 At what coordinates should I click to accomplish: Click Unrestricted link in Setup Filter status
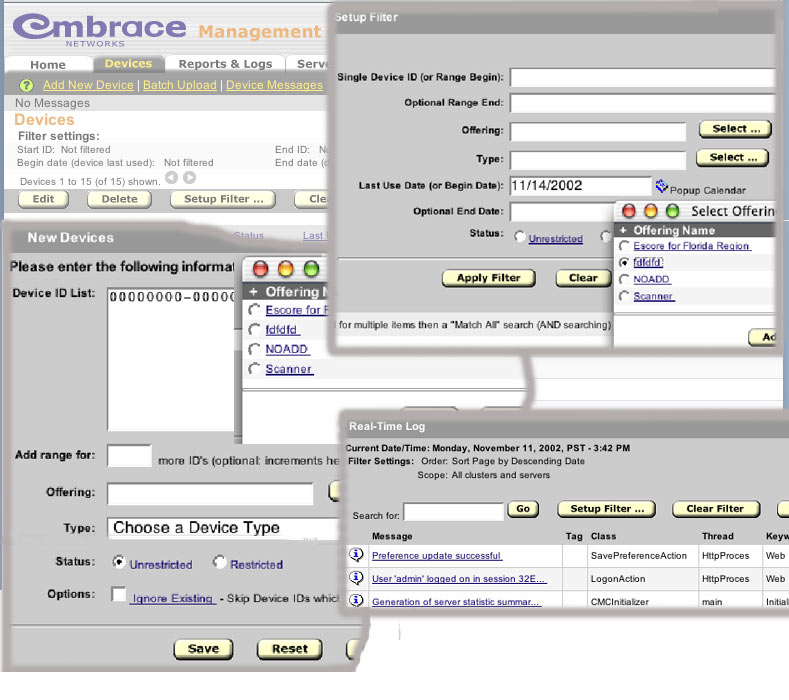click(x=556, y=239)
